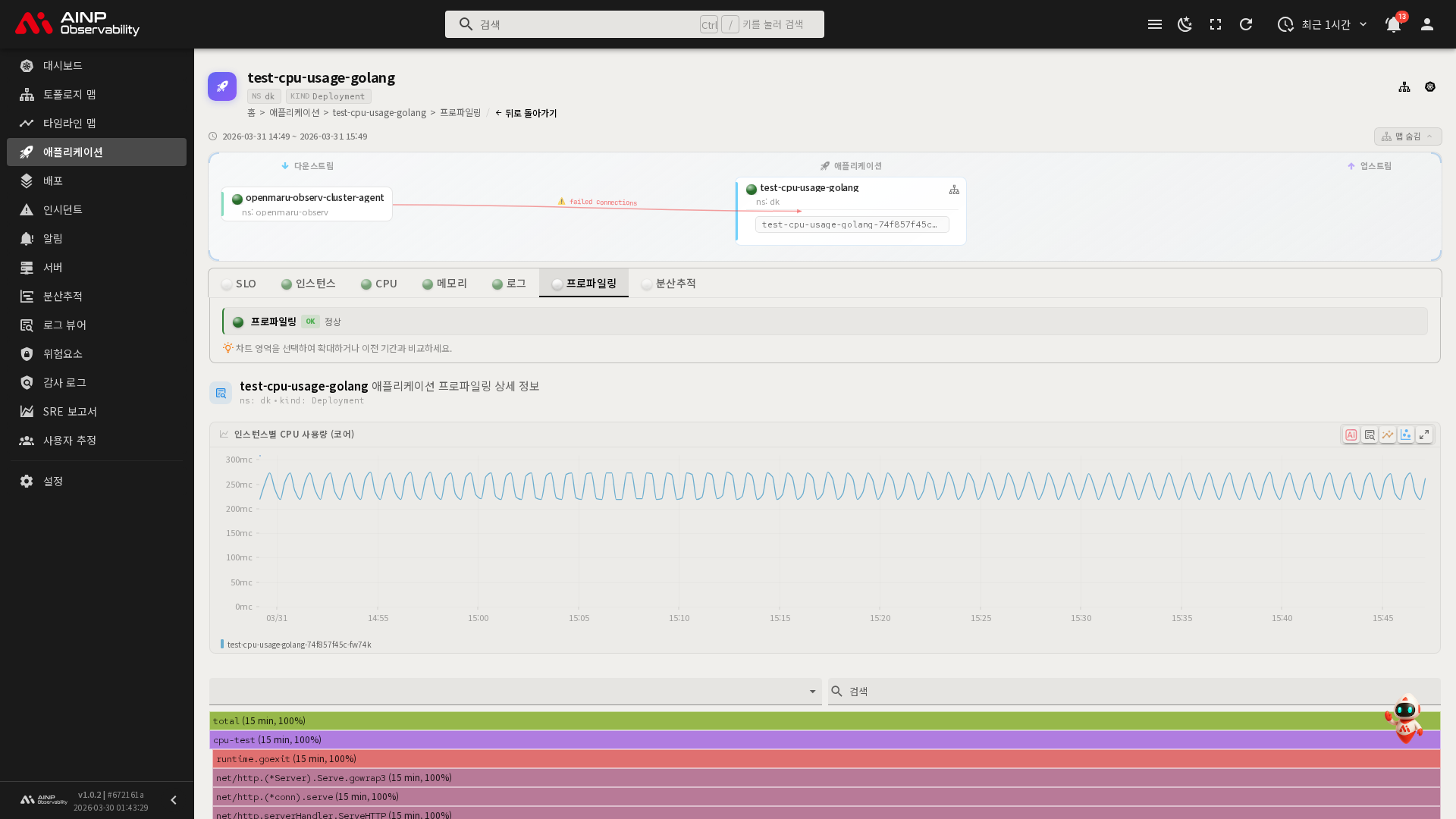Viewport: 1456px width, 819px height.
Task: Open AI analysis for CPU usage chart
Action: (x=1351, y=435)
